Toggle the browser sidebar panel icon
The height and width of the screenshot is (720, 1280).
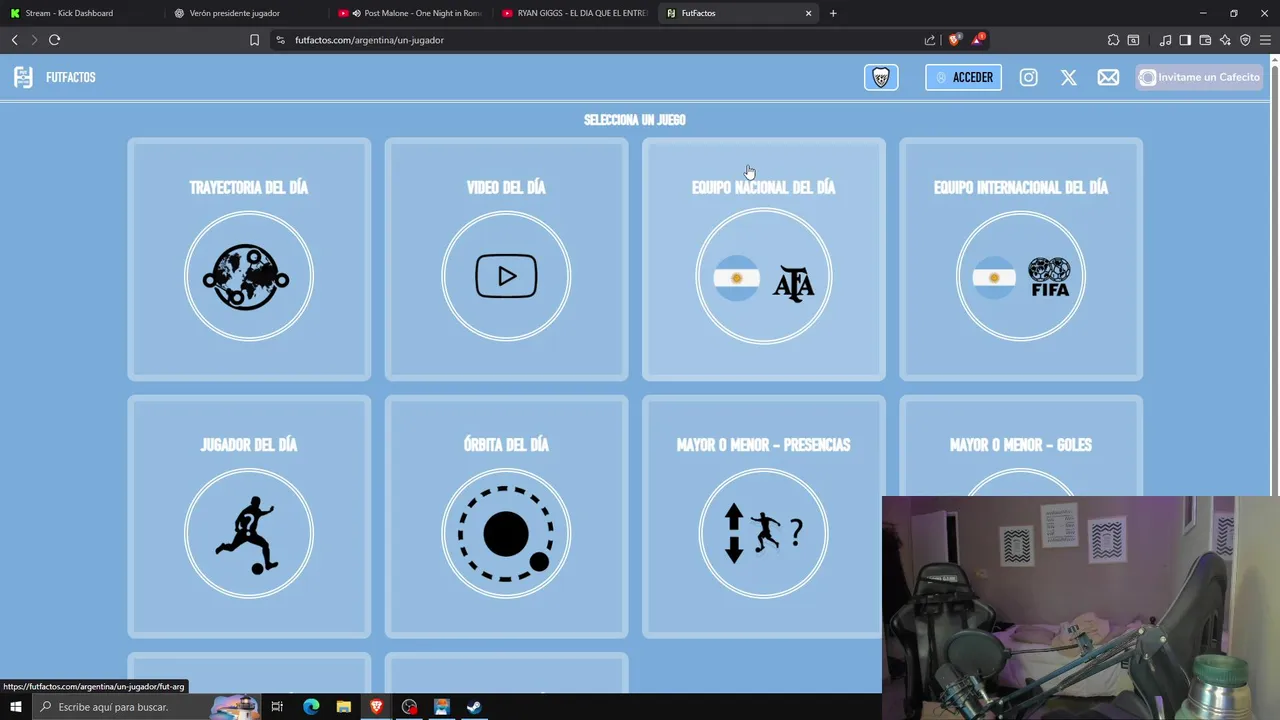click(1185, 40)
